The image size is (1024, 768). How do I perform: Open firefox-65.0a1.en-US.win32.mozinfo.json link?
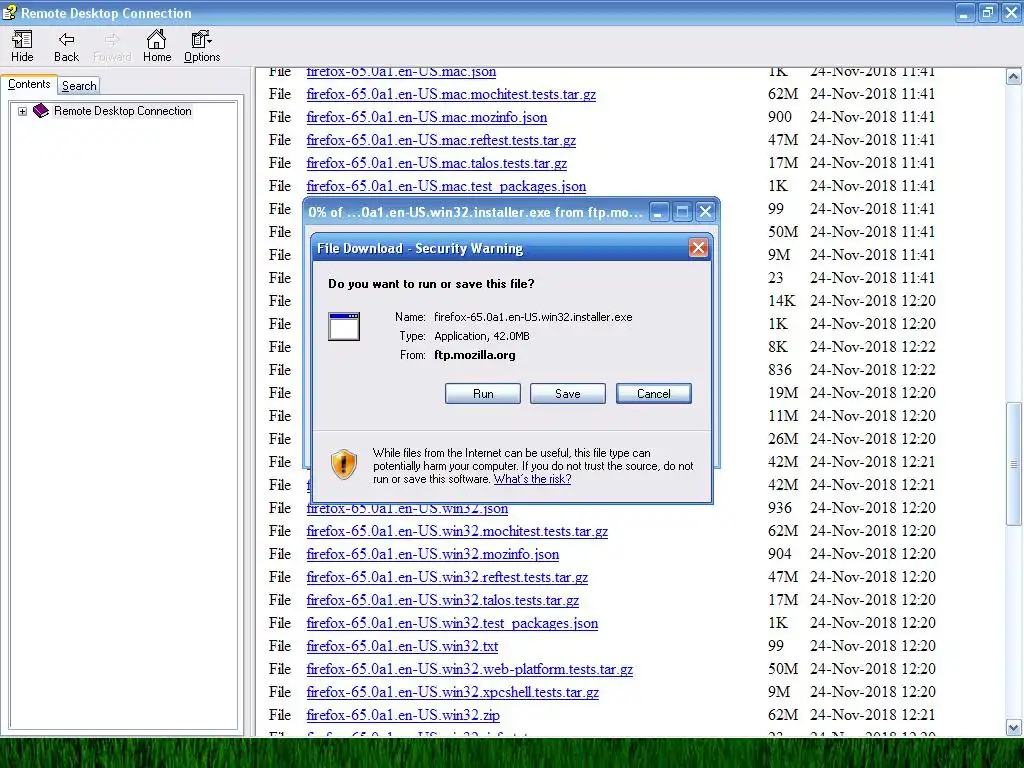point(432,554)
